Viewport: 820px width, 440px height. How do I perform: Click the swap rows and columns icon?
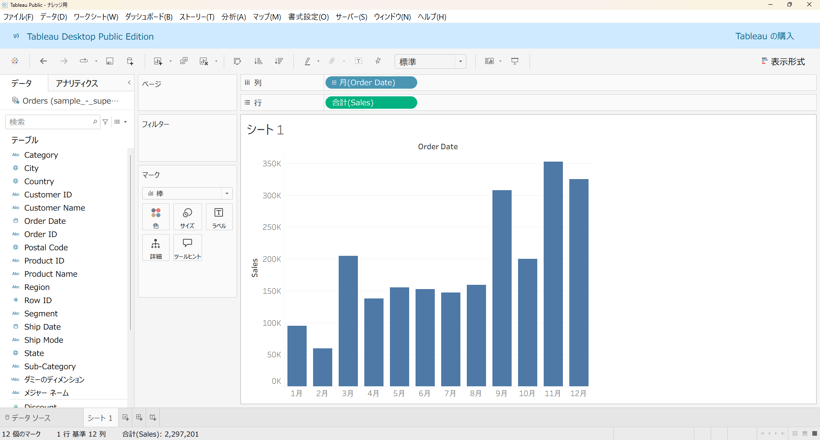point(237,61)
